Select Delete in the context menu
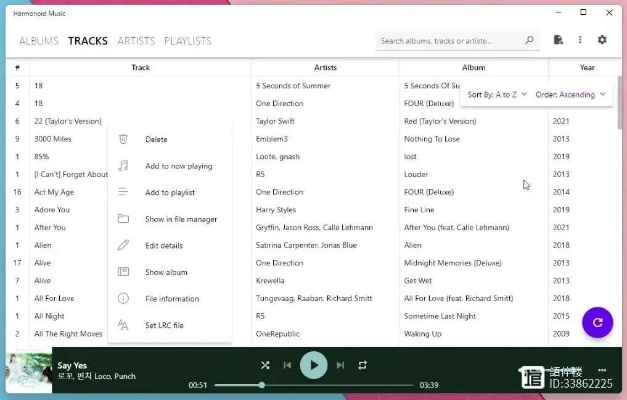This screenshot has height=400, width=627. [156, 139]
